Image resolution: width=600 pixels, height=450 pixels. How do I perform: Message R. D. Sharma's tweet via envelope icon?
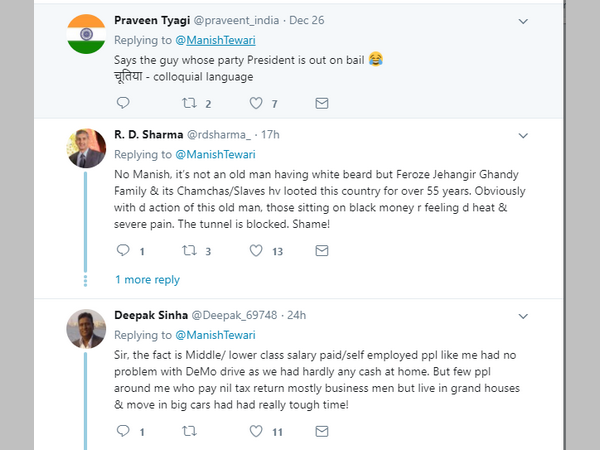coord(322,251)
